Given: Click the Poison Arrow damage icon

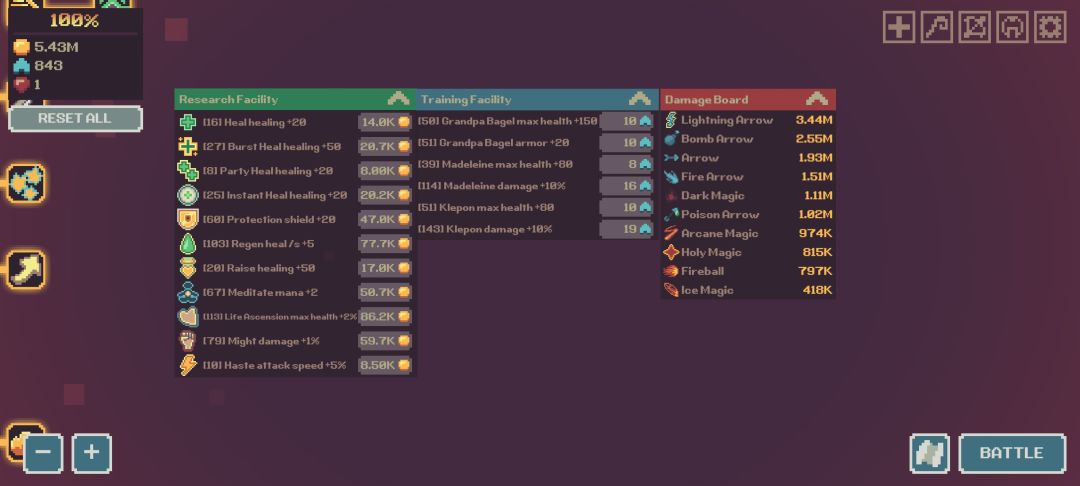Looking at the screenshot, I should tap(671, 215).
